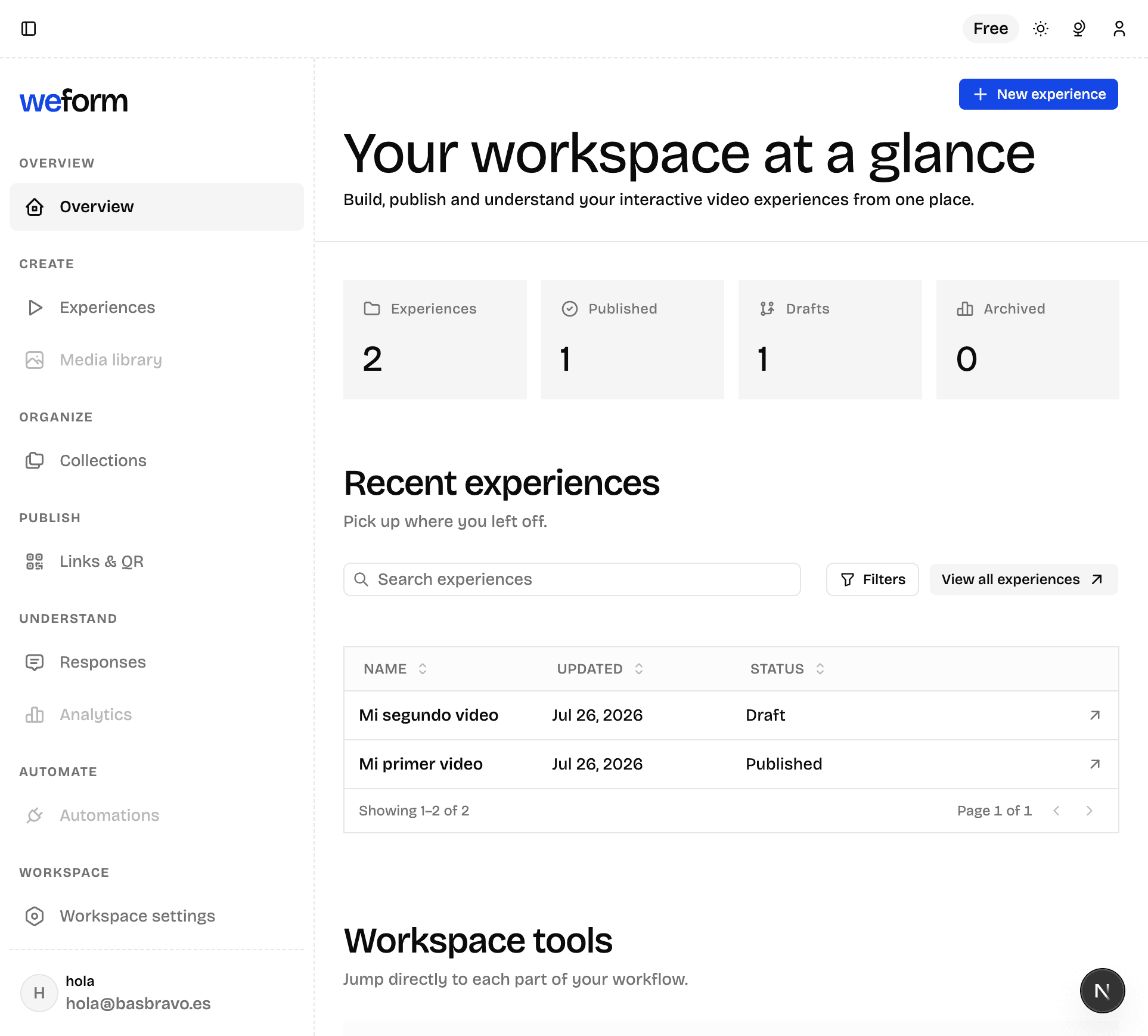Click View all experiences link
1148x1036 pixels.
(1023, 579)
